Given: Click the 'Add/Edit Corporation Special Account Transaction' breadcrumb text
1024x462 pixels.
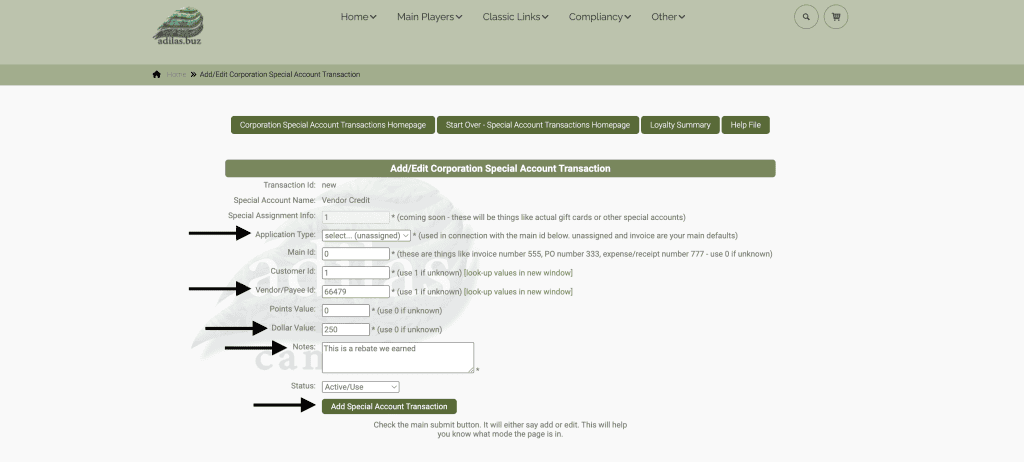Looking at the screenshot, I should (280, 74).
